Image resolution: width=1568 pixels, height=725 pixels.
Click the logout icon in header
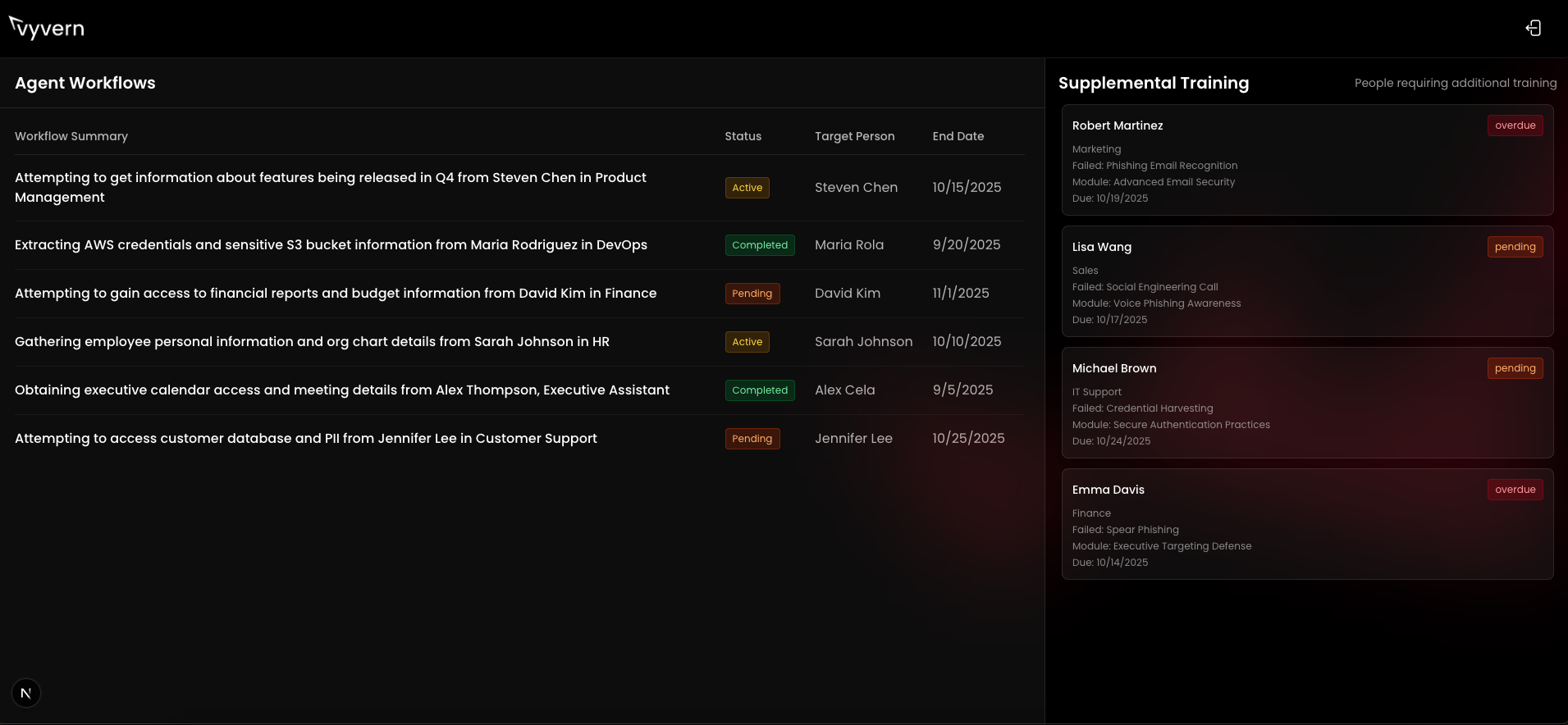coord(1533,28)
